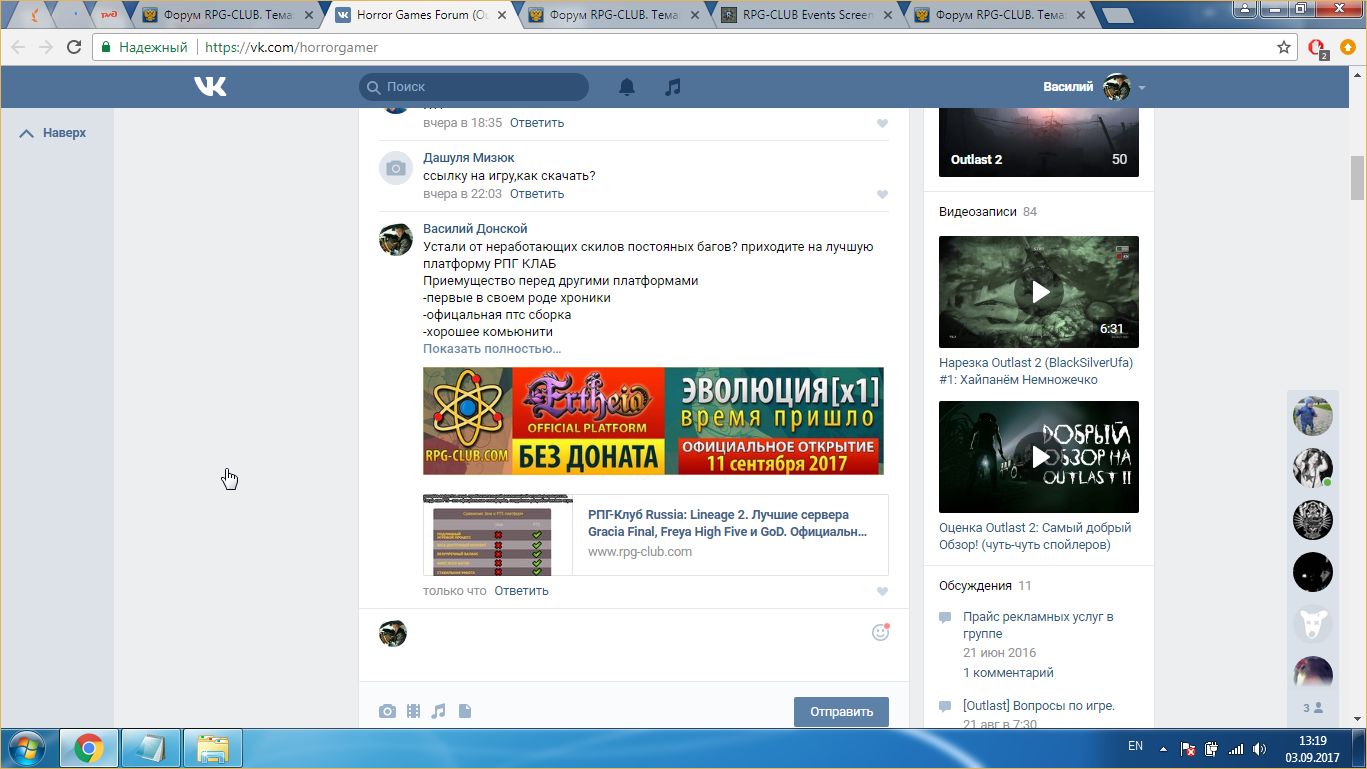Screen dimensions: 1367x769
Task: Reply to Дашуля Мизюк's comment
Action: [537, 194]
